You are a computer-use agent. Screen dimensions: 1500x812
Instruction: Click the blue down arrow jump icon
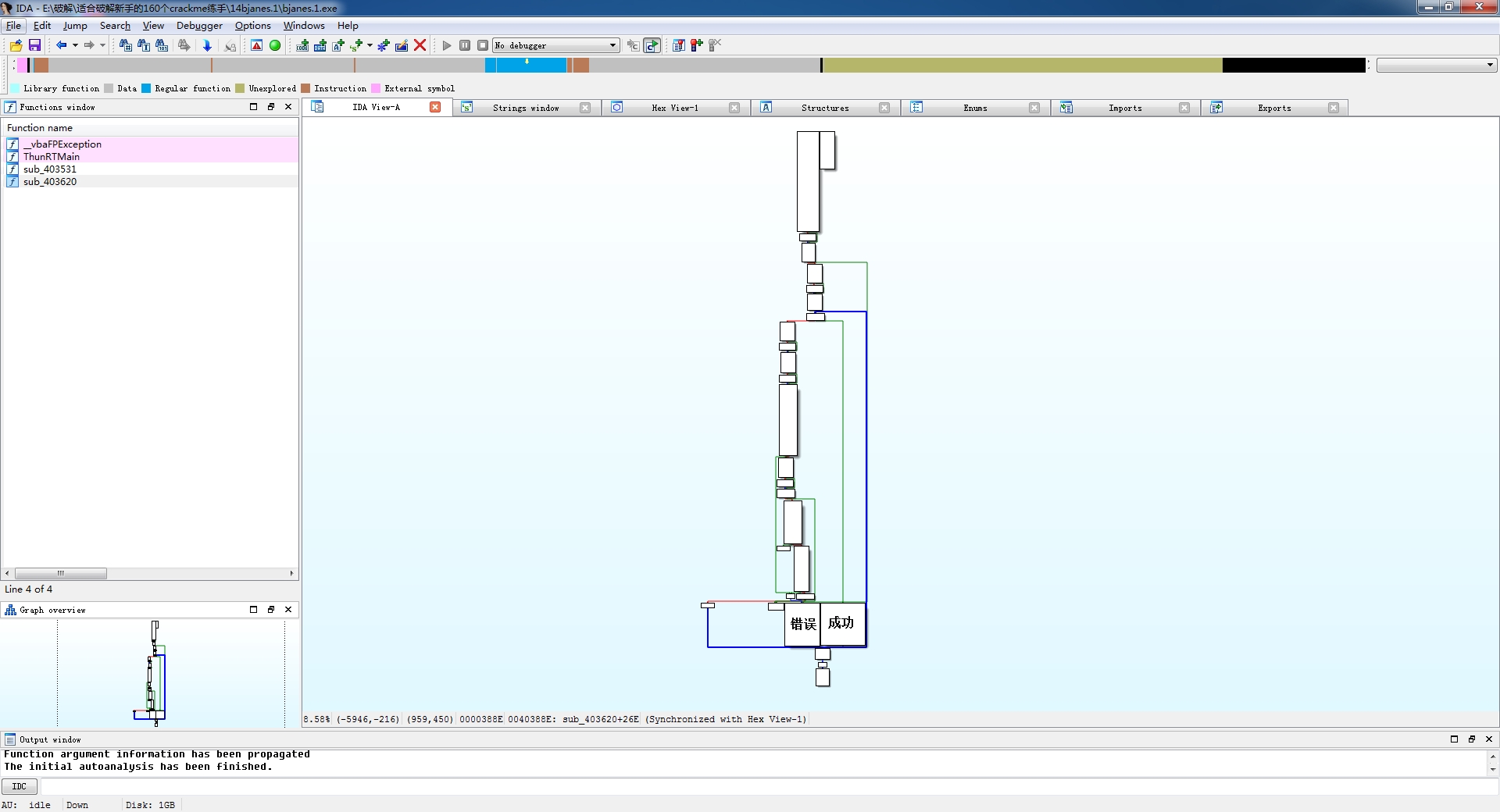(207, 45)
